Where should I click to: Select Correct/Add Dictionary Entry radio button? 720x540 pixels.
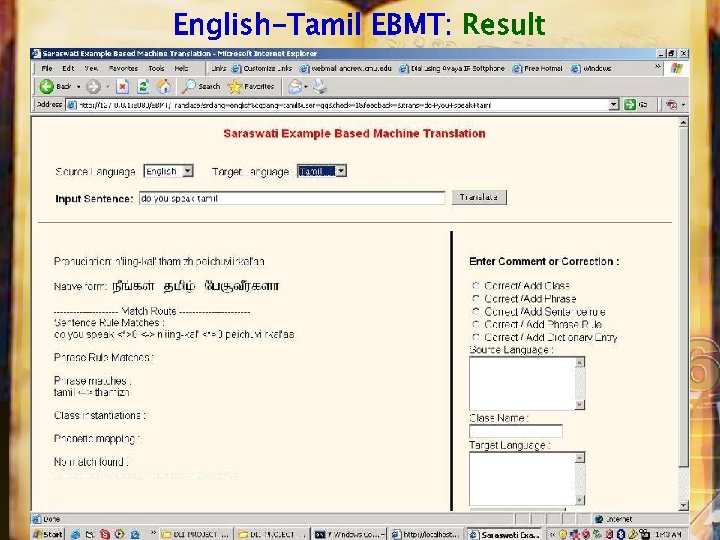[x=476, y=337]
